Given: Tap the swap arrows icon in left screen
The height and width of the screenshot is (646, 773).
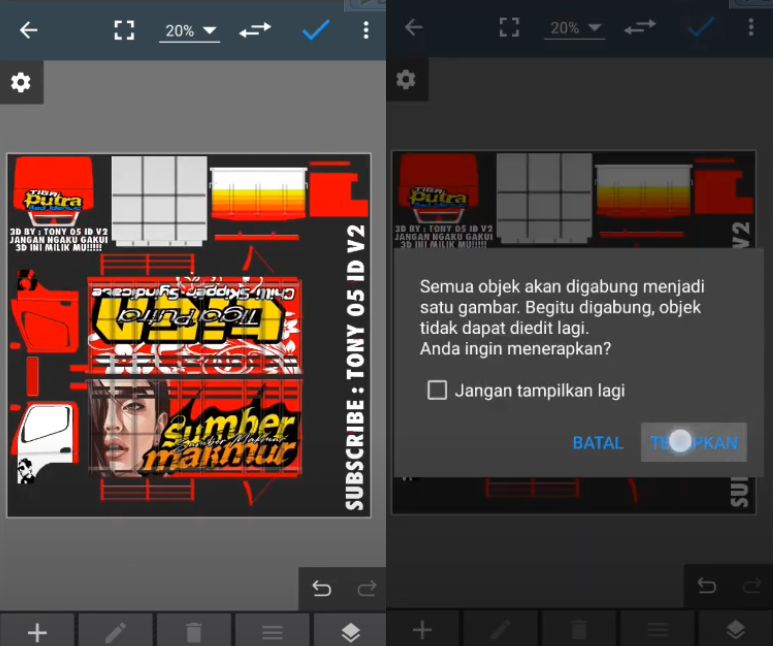Looking at the screenshot, I should click(x=255, y=30).
